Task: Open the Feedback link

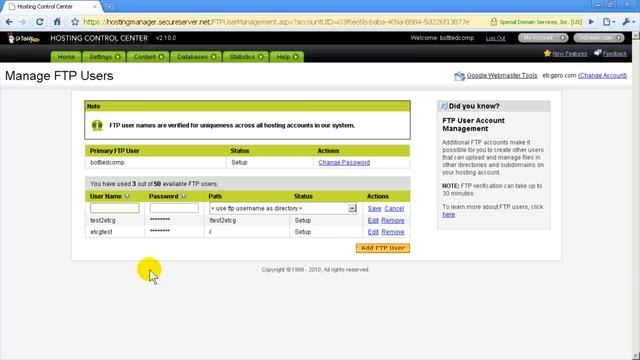Action: (614, 53)
